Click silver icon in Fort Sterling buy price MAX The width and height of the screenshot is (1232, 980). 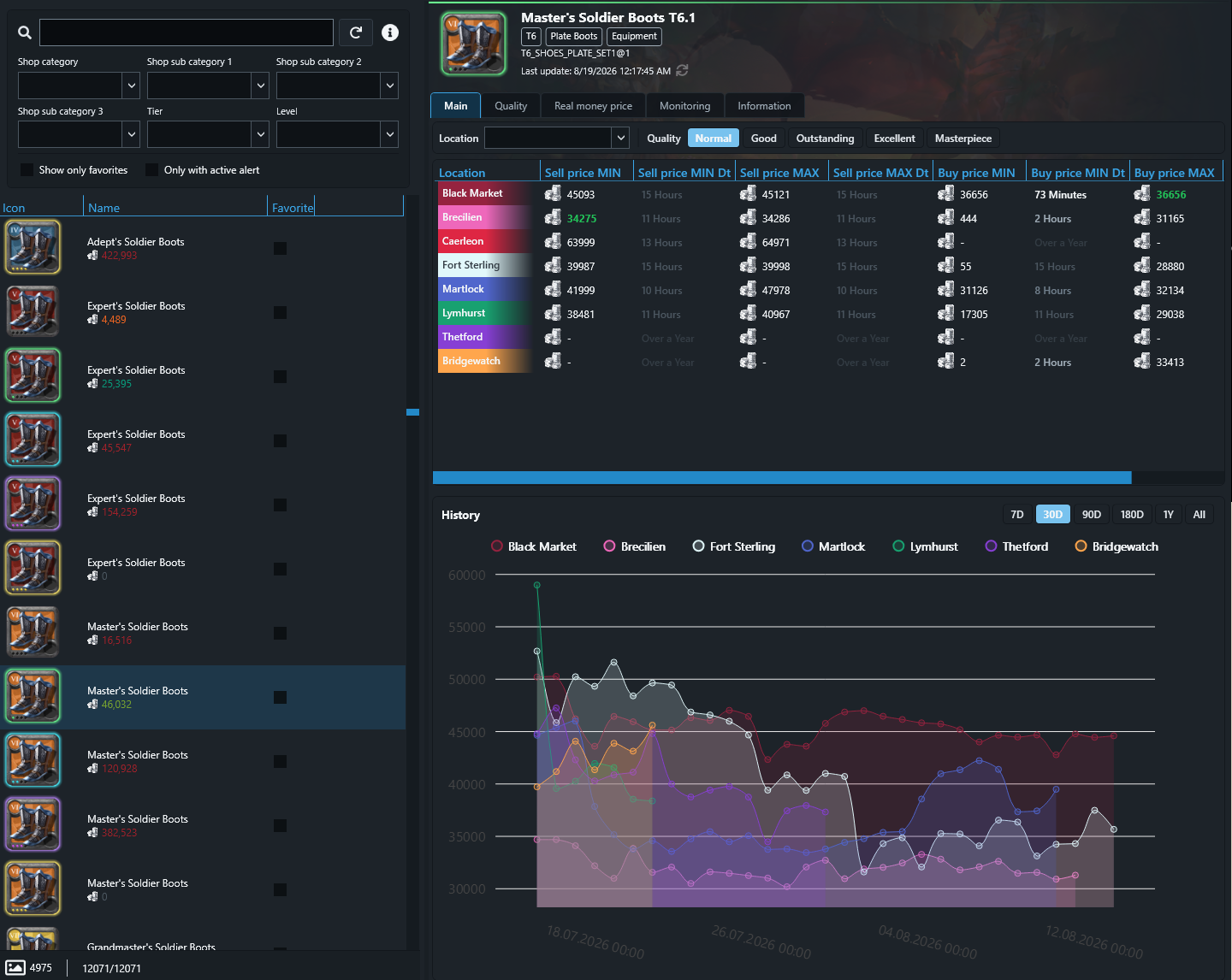click(1142, 266)
